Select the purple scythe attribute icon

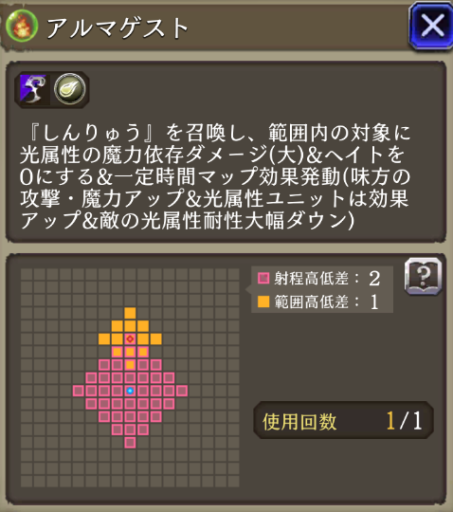33,89
